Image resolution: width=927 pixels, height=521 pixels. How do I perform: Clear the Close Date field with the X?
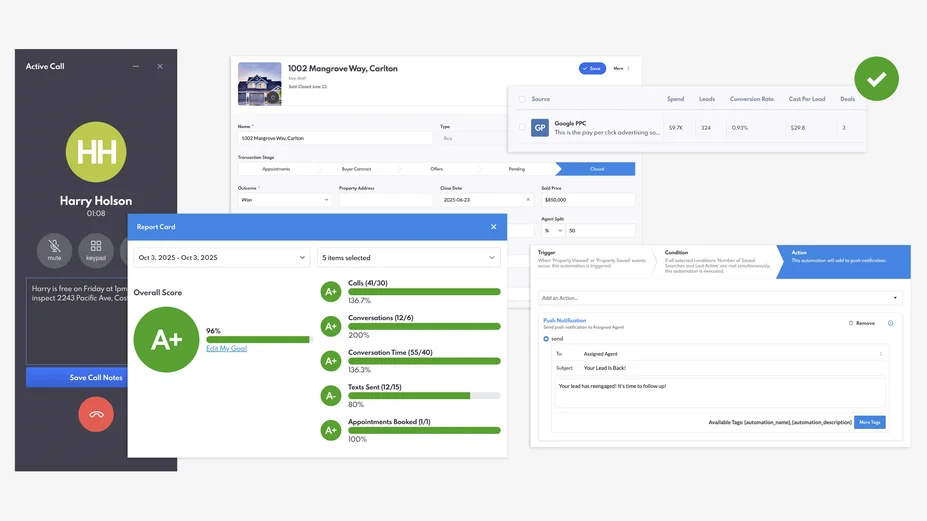tap(528, 200)
